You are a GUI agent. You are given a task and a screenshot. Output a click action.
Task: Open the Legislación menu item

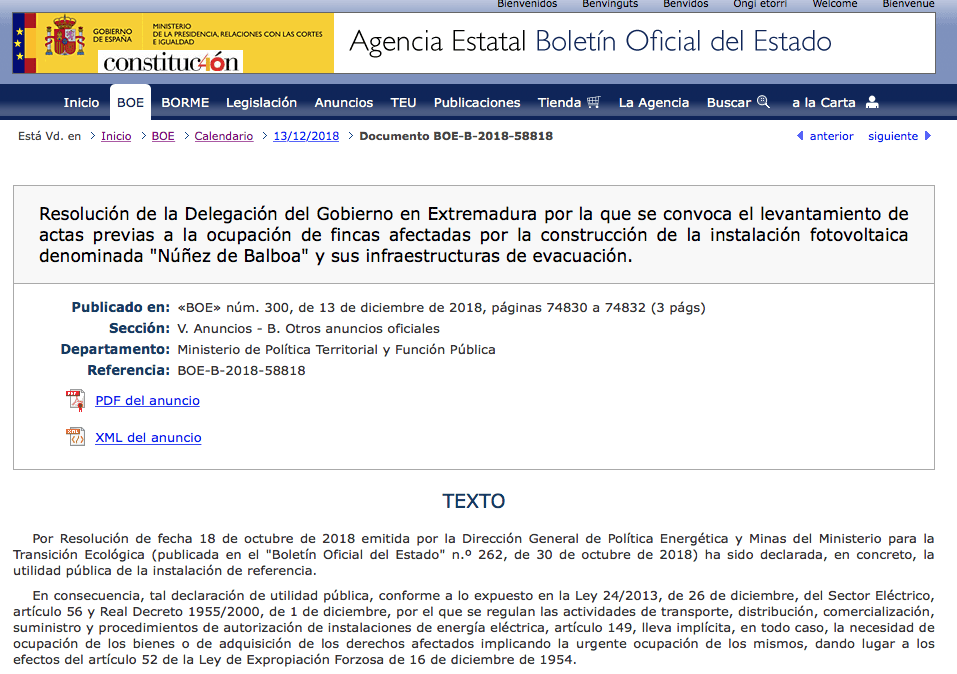pyautogui.click(x=261, y=103)
